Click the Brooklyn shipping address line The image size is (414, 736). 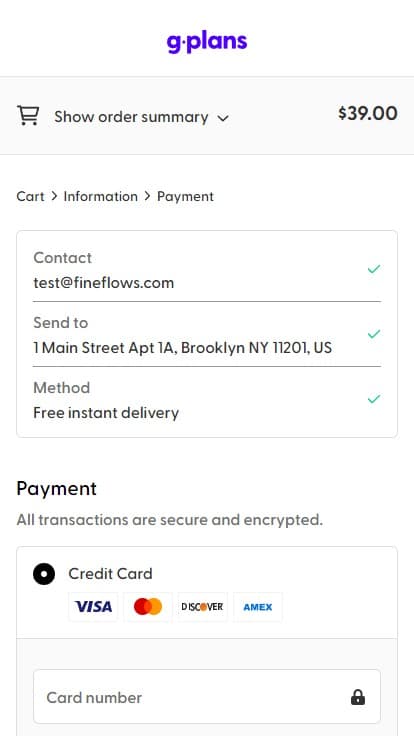(183, 348)
